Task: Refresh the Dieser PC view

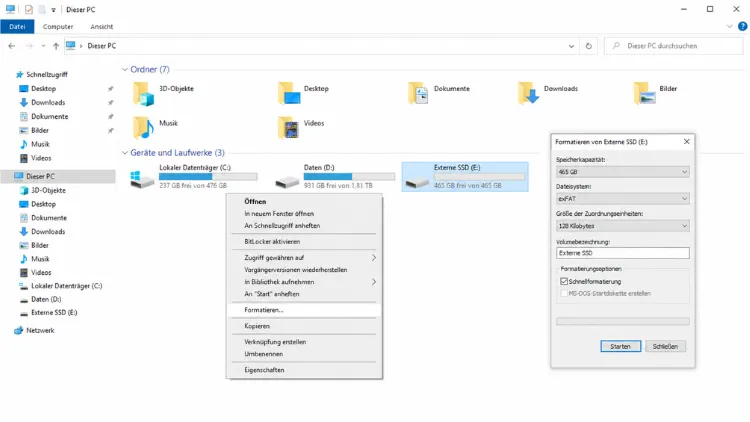Action: [588, 46]
